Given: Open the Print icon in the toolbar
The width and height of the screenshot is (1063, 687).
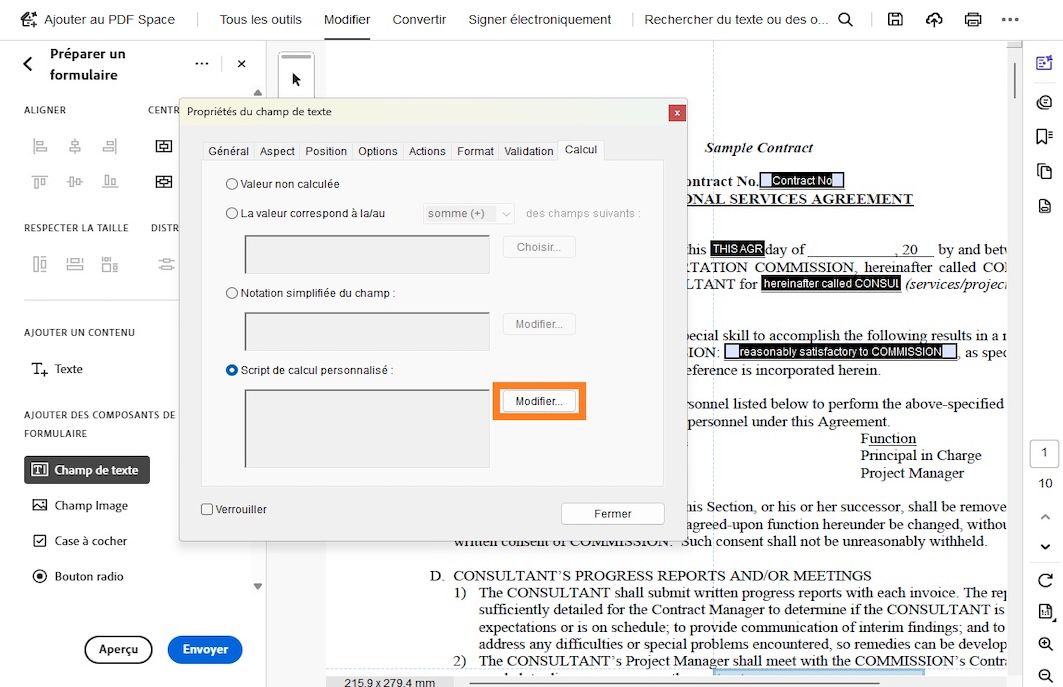Looking at the screenshot, I should pos(971,19).
